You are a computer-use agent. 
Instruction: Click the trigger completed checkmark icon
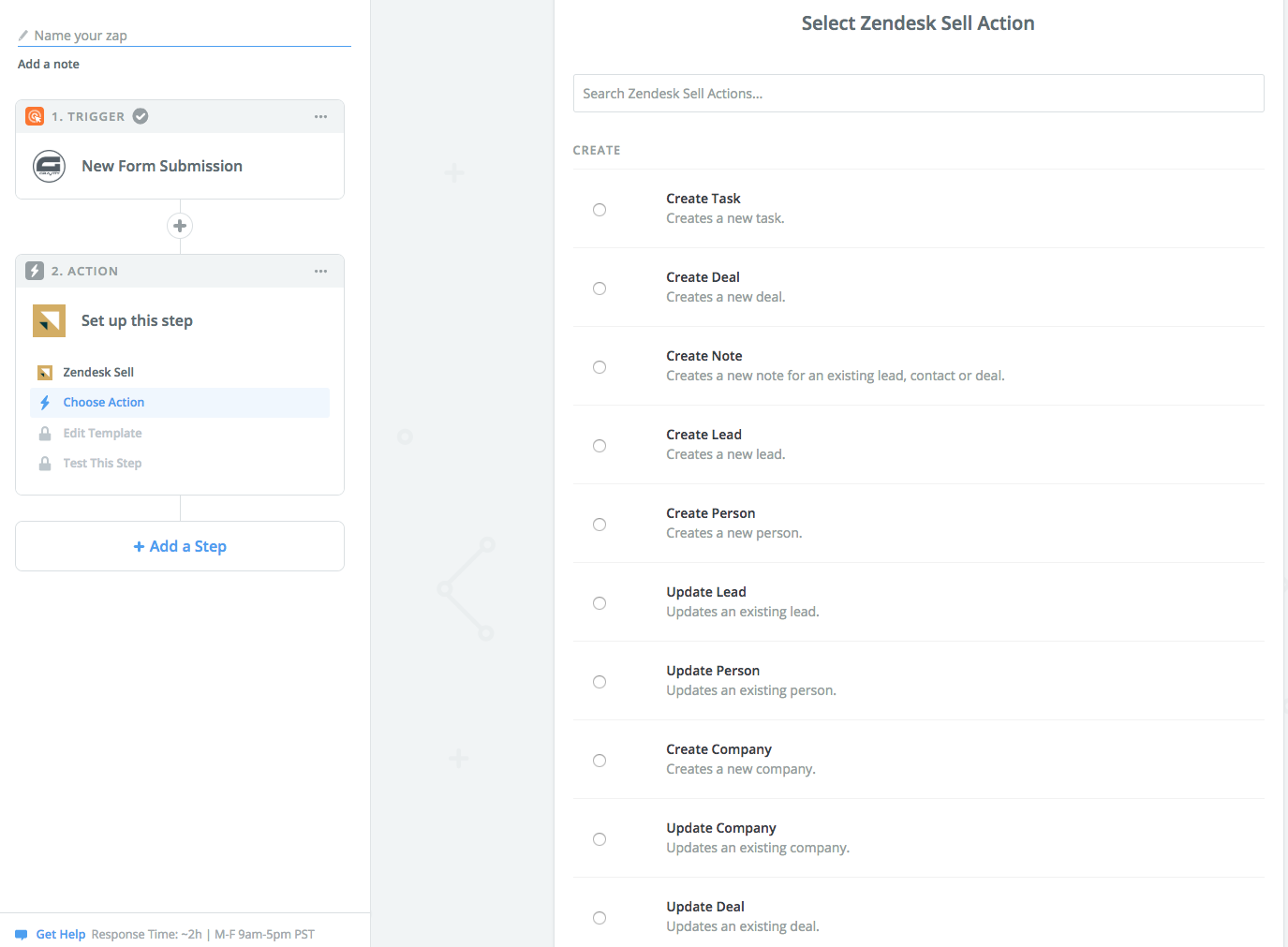141,116
